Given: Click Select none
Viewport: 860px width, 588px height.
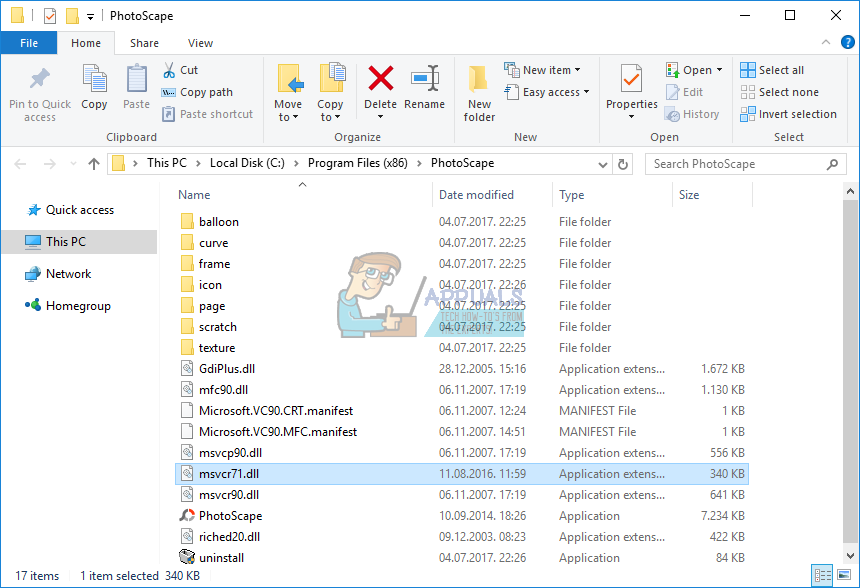Looking at the screenshot, I should 779,92.
